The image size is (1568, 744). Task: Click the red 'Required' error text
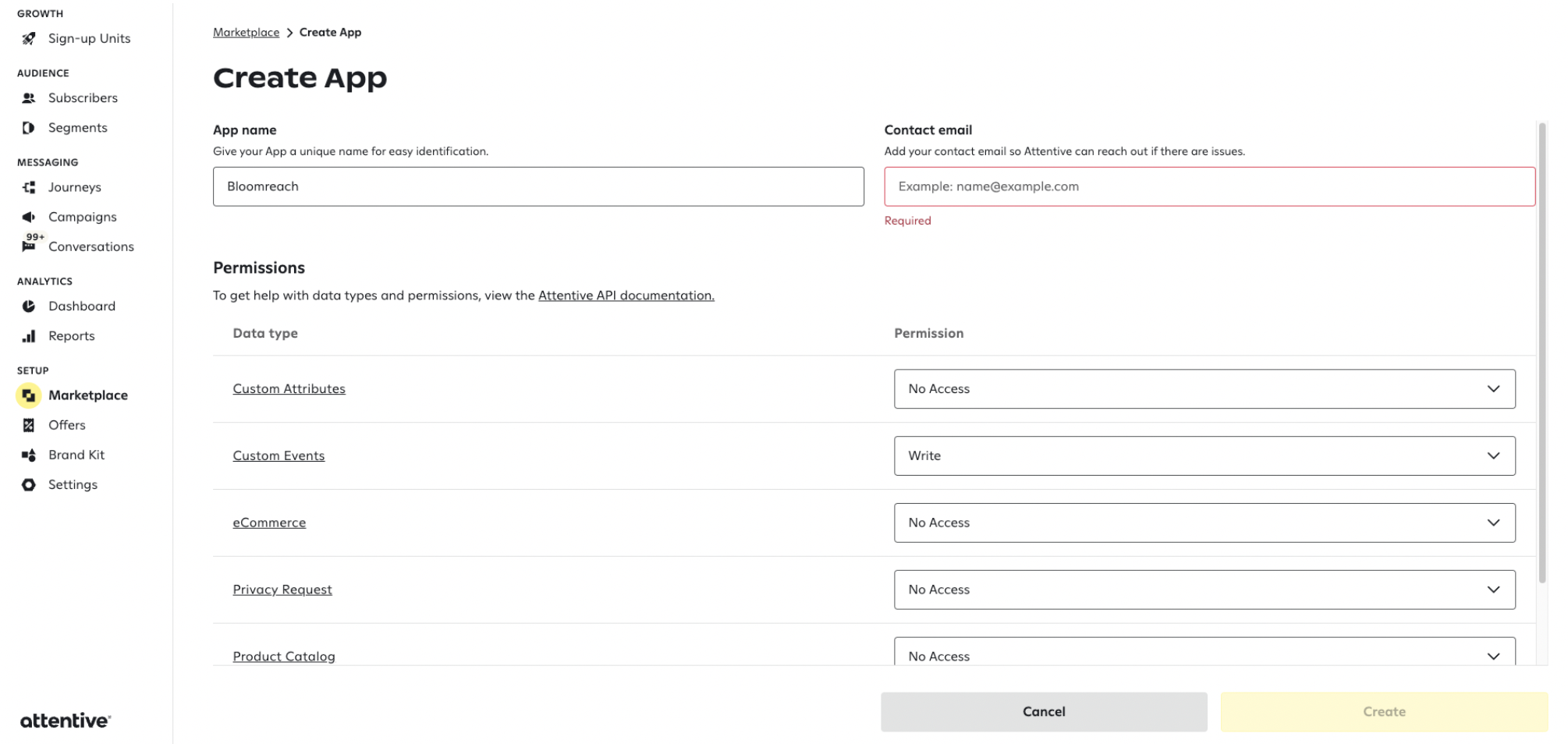pos(907,221)
